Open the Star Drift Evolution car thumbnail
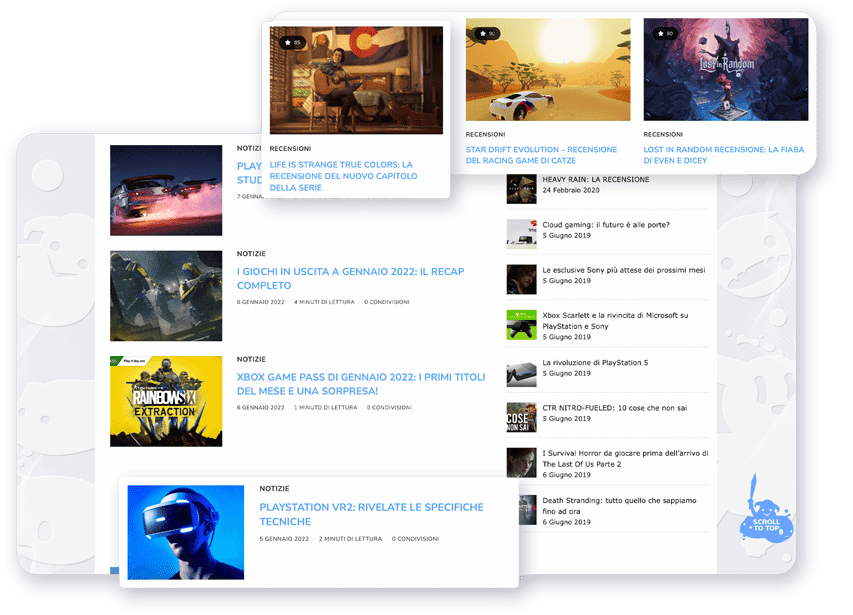The image size is (853, 615). click(x=548, y=70)
